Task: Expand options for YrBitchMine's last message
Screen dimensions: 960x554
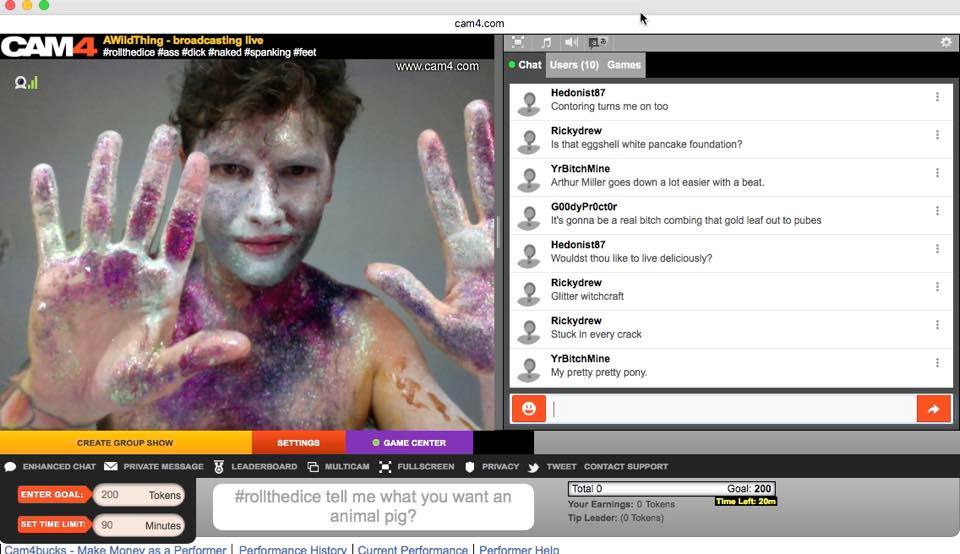Action: coord(937,363)
